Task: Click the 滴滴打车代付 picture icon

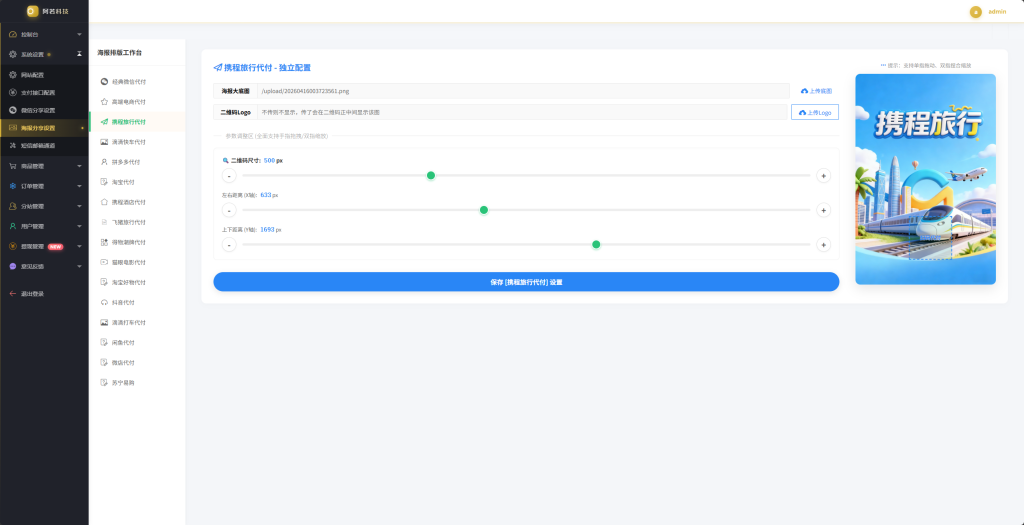Action: [x=104, y=323]
